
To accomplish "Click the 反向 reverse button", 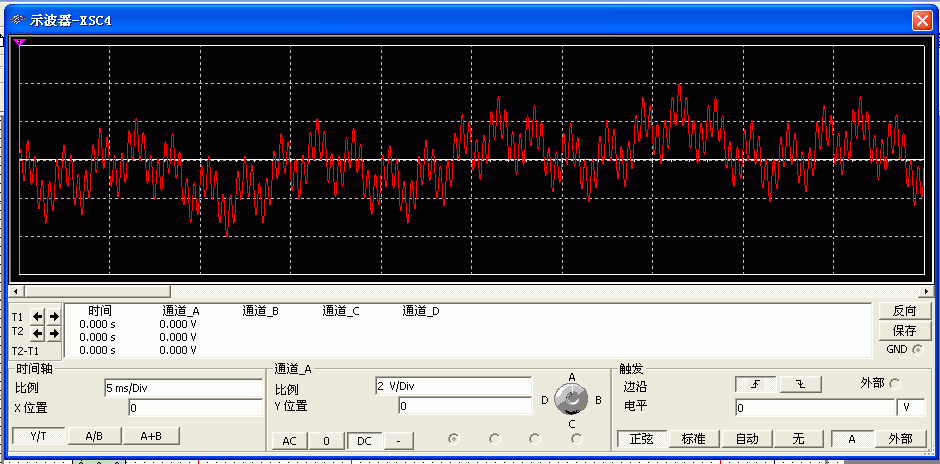I will tap(903, 311).
